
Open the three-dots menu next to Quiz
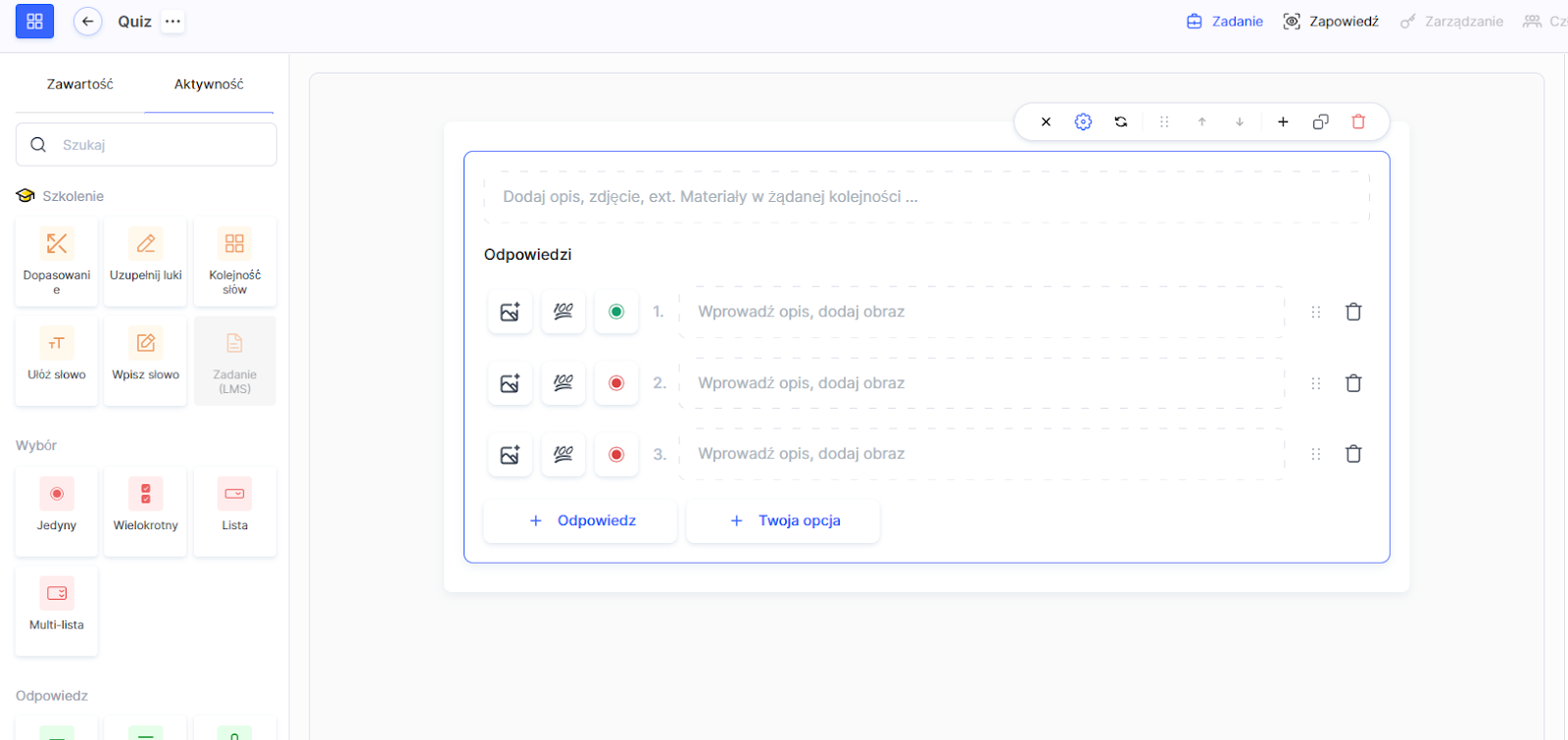[172, 22]
